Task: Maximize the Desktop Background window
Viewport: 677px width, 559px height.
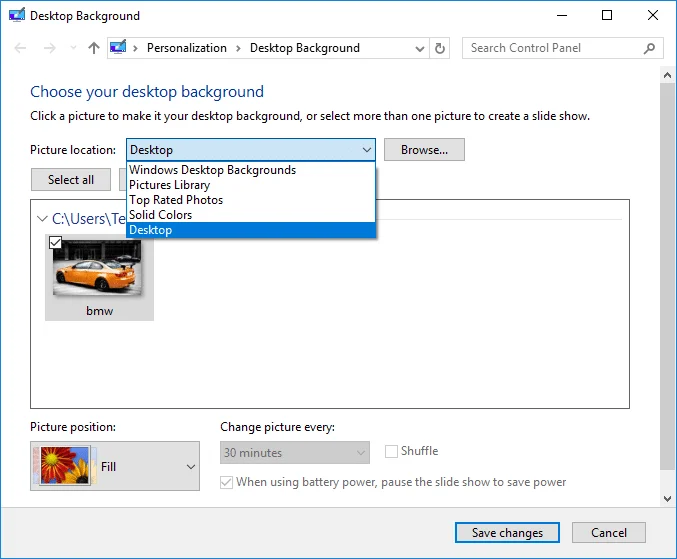Action: pos(607,16)
